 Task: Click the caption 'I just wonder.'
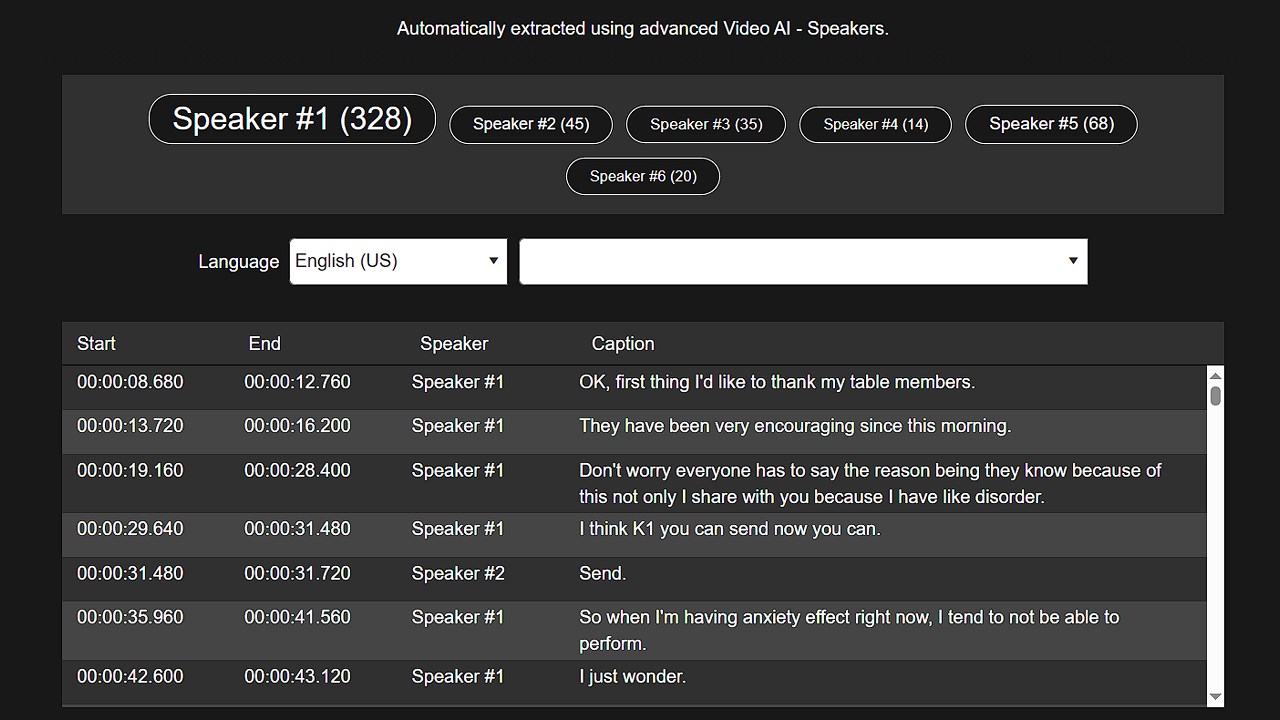[633, 676]
